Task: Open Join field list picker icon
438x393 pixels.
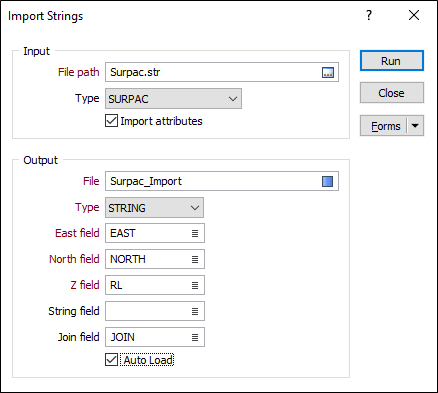Action: (x=195, y=337)
